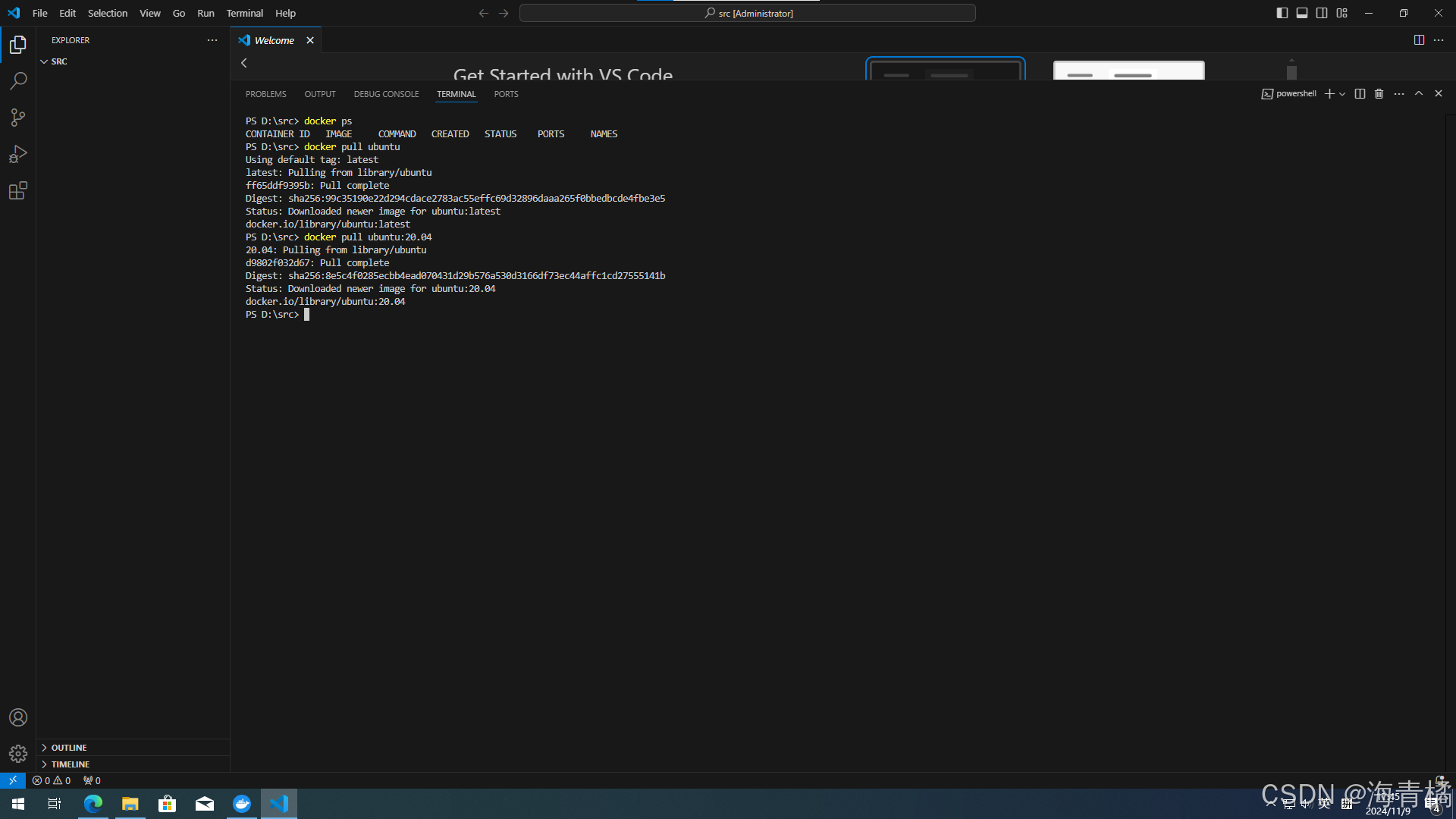Open the Terminal menu
The height and width of the screenshot is (819, 1456).
[245, 13]
